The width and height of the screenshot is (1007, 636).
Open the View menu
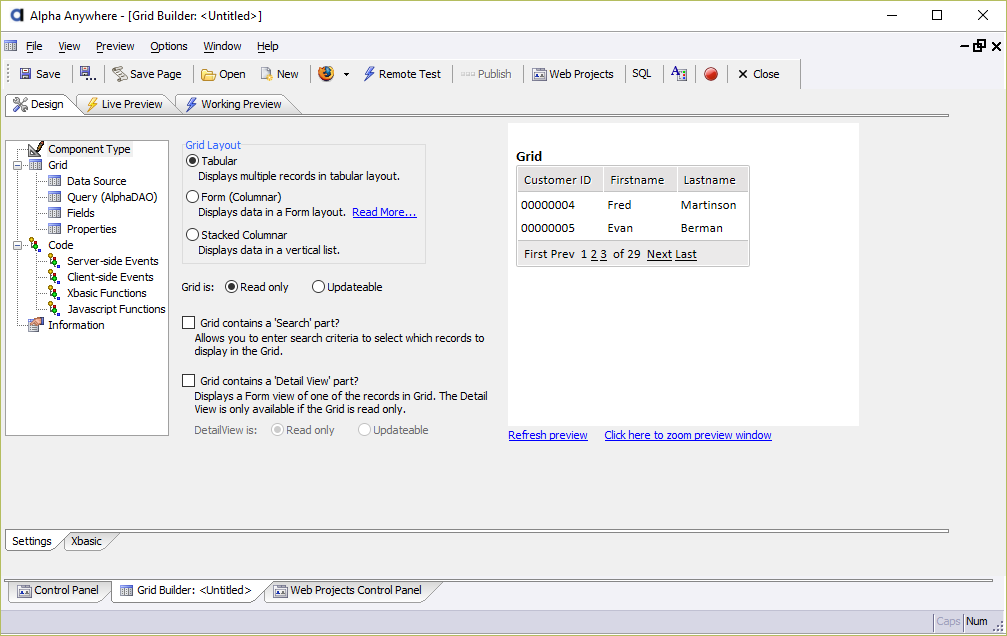click(69, 46)
